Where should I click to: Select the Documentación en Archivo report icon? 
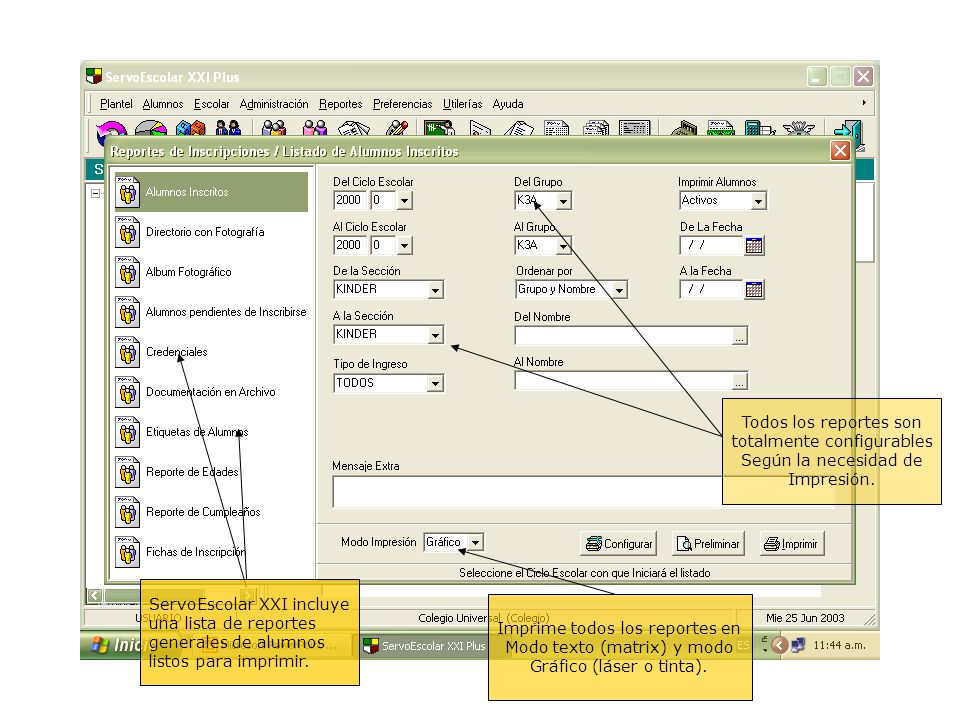pos(127,392)
